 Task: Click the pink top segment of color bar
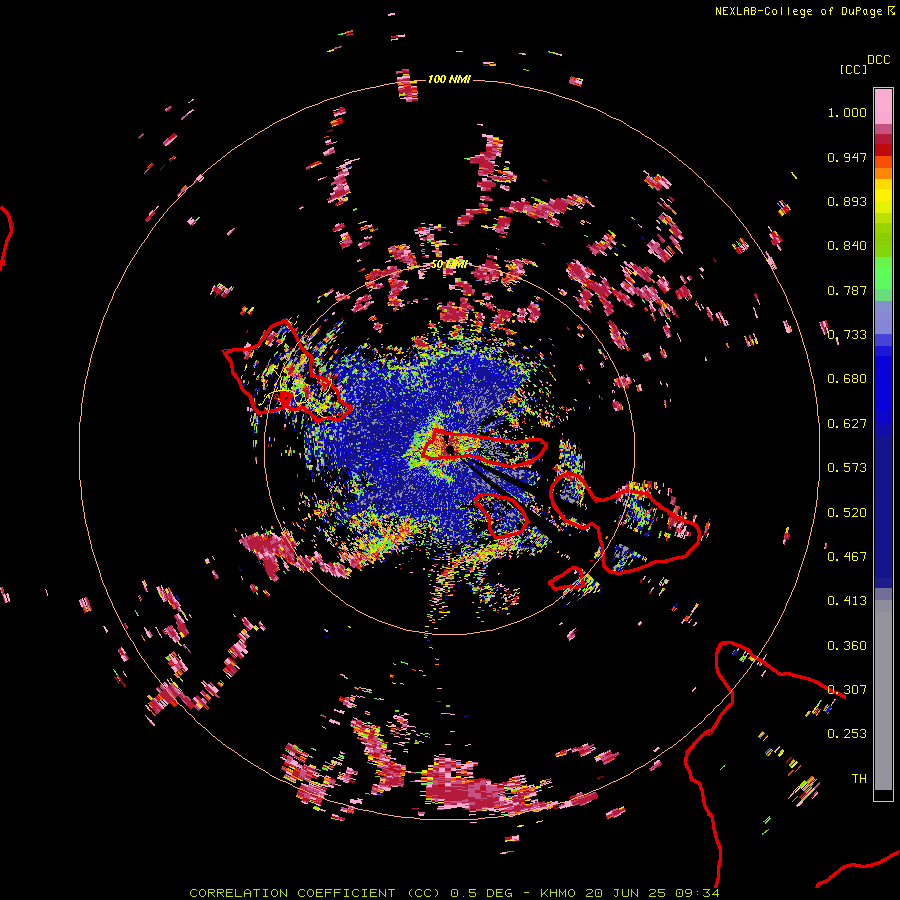(883, 106)
